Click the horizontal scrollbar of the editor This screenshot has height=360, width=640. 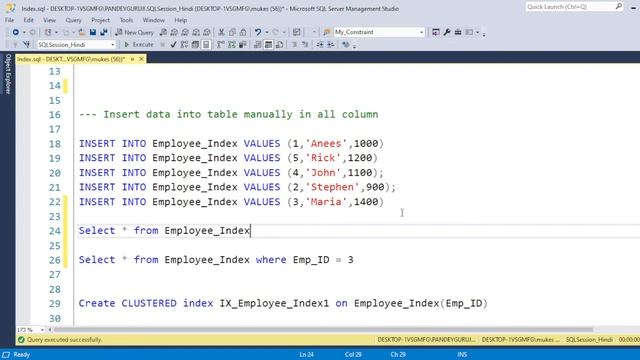click(x=323, y=329)
